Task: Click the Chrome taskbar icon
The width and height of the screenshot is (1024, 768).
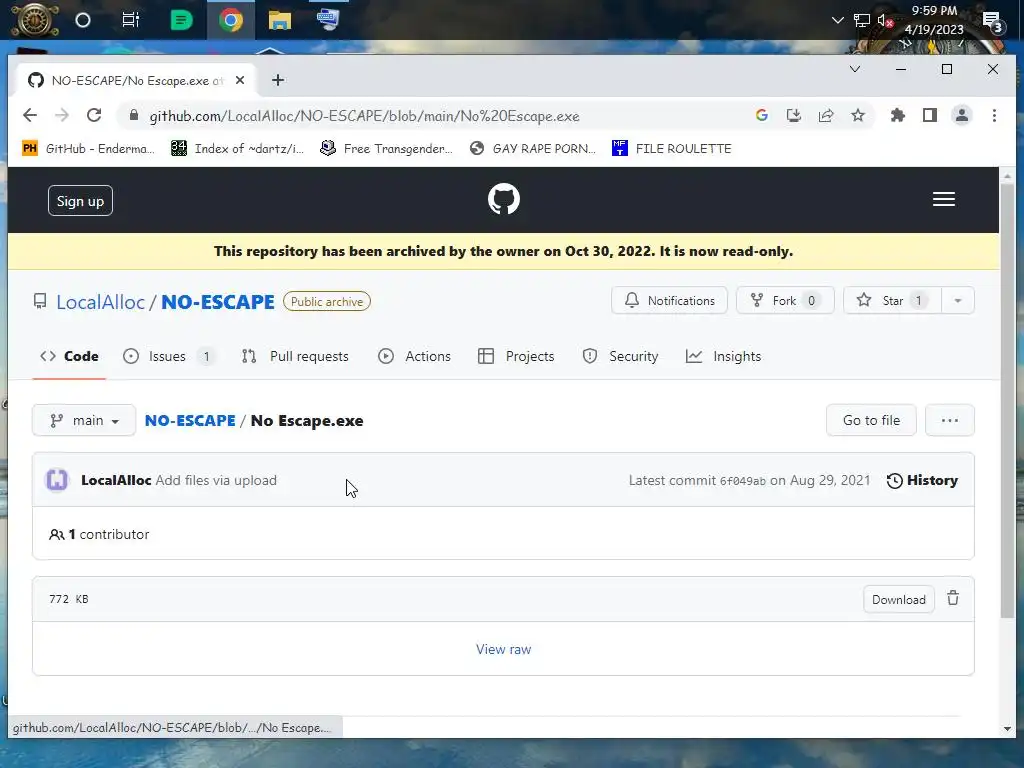Action: point(231,20)
